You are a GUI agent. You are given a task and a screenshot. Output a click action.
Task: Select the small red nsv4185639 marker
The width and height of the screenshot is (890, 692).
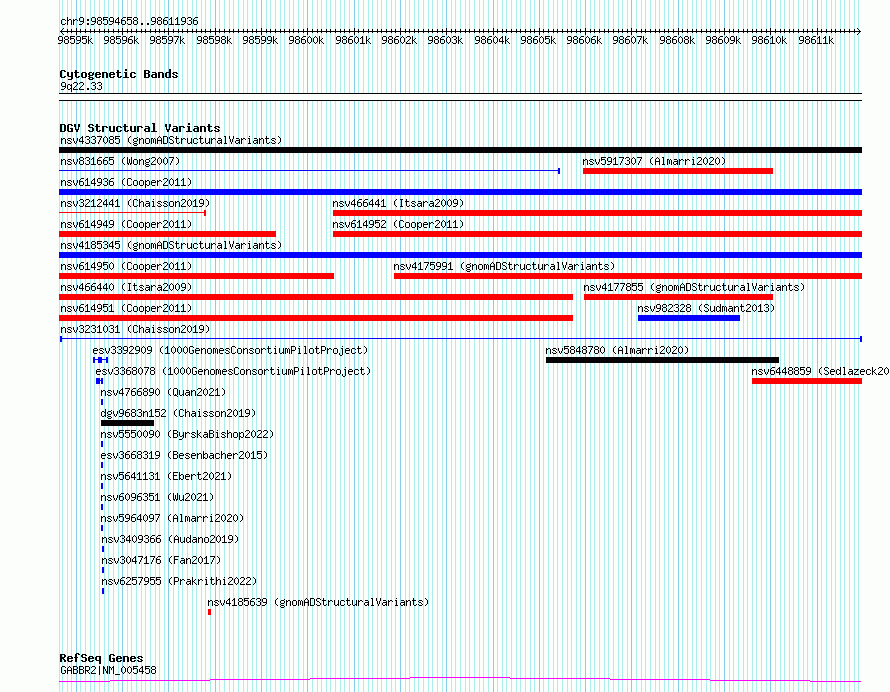(x=209, y=613)
